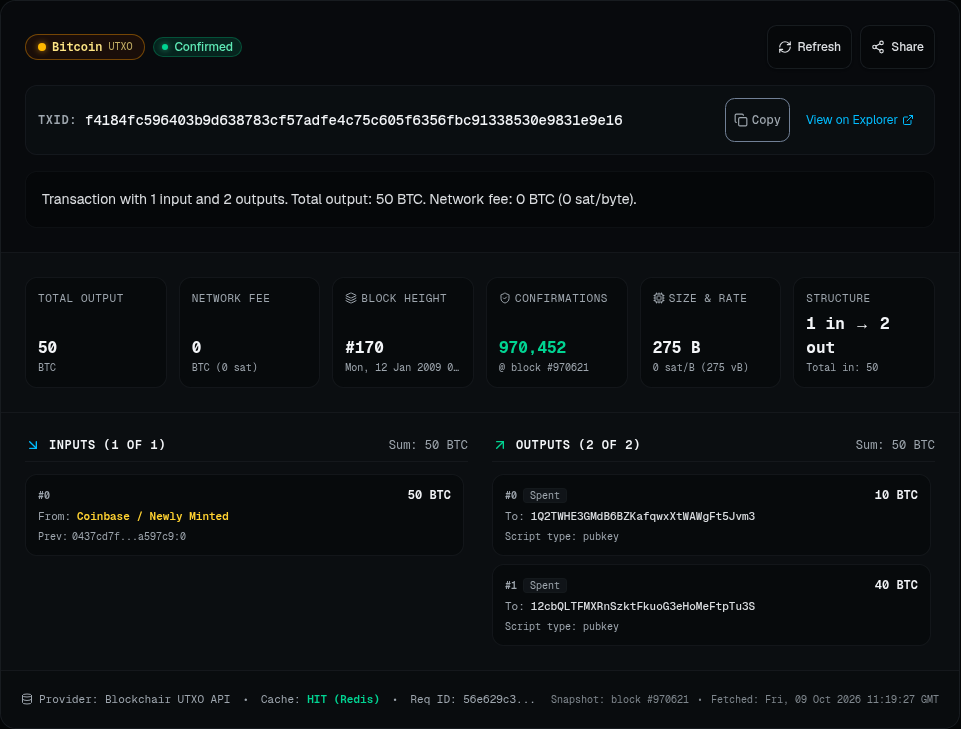Click Req ID 56e629c3... text

pyautogui.click(x=472, y=699)
